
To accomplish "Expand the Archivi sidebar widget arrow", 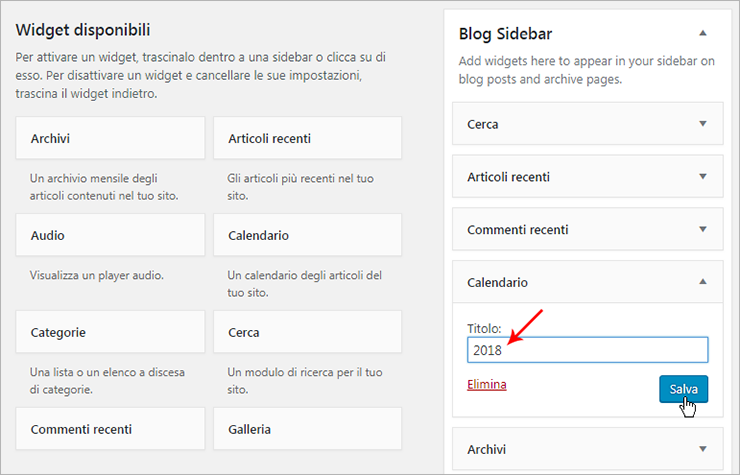I will pyautogui.click(x=703, y=449).
